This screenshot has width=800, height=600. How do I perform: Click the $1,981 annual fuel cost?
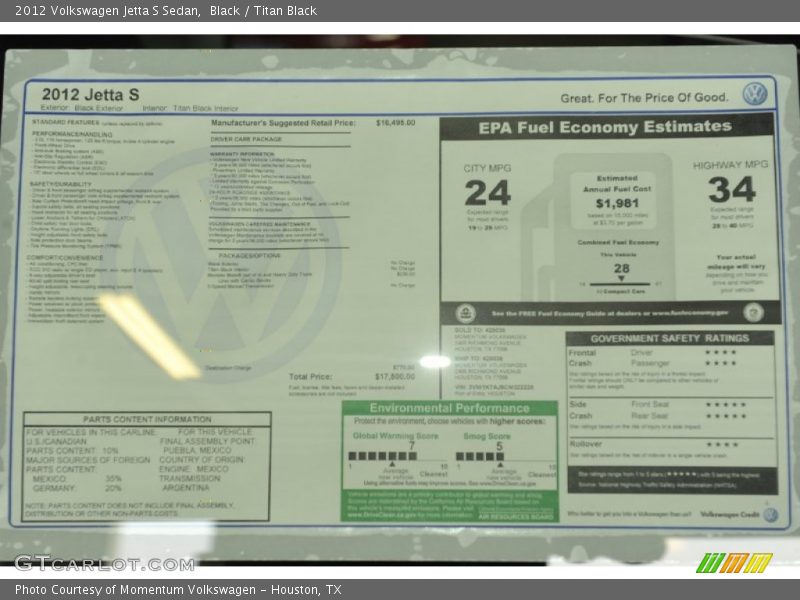(617, 204)
